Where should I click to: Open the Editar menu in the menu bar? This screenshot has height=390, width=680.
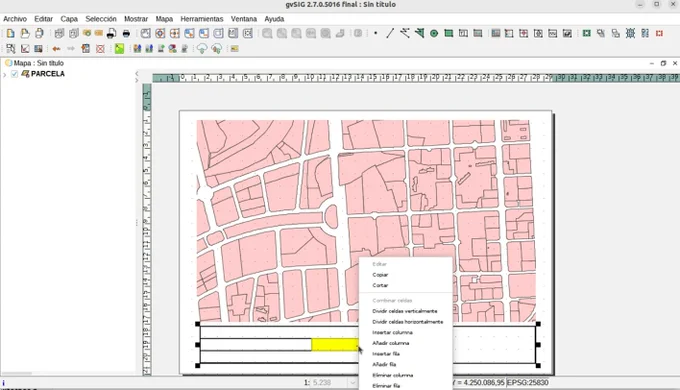[x=43, y=19]
